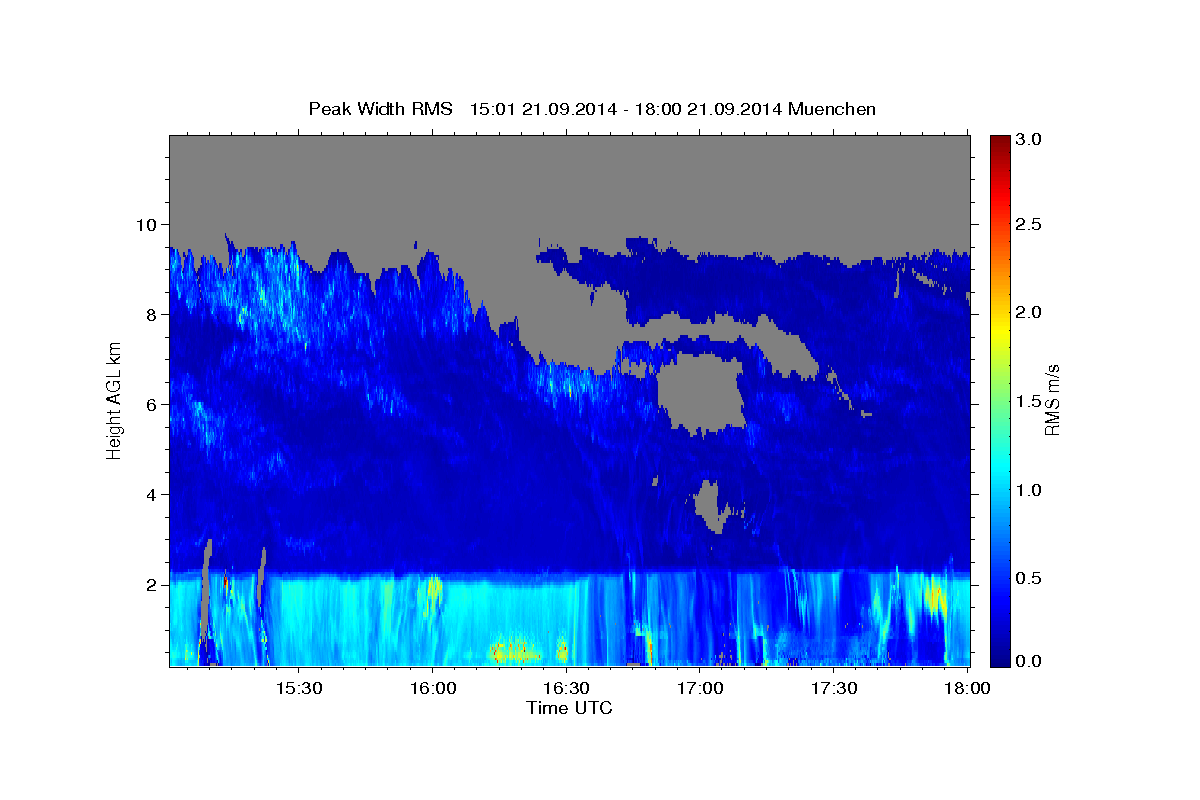
Task: Click the colorbar value 0.0
Action: pyautogui.click(x=1029, y=661)
